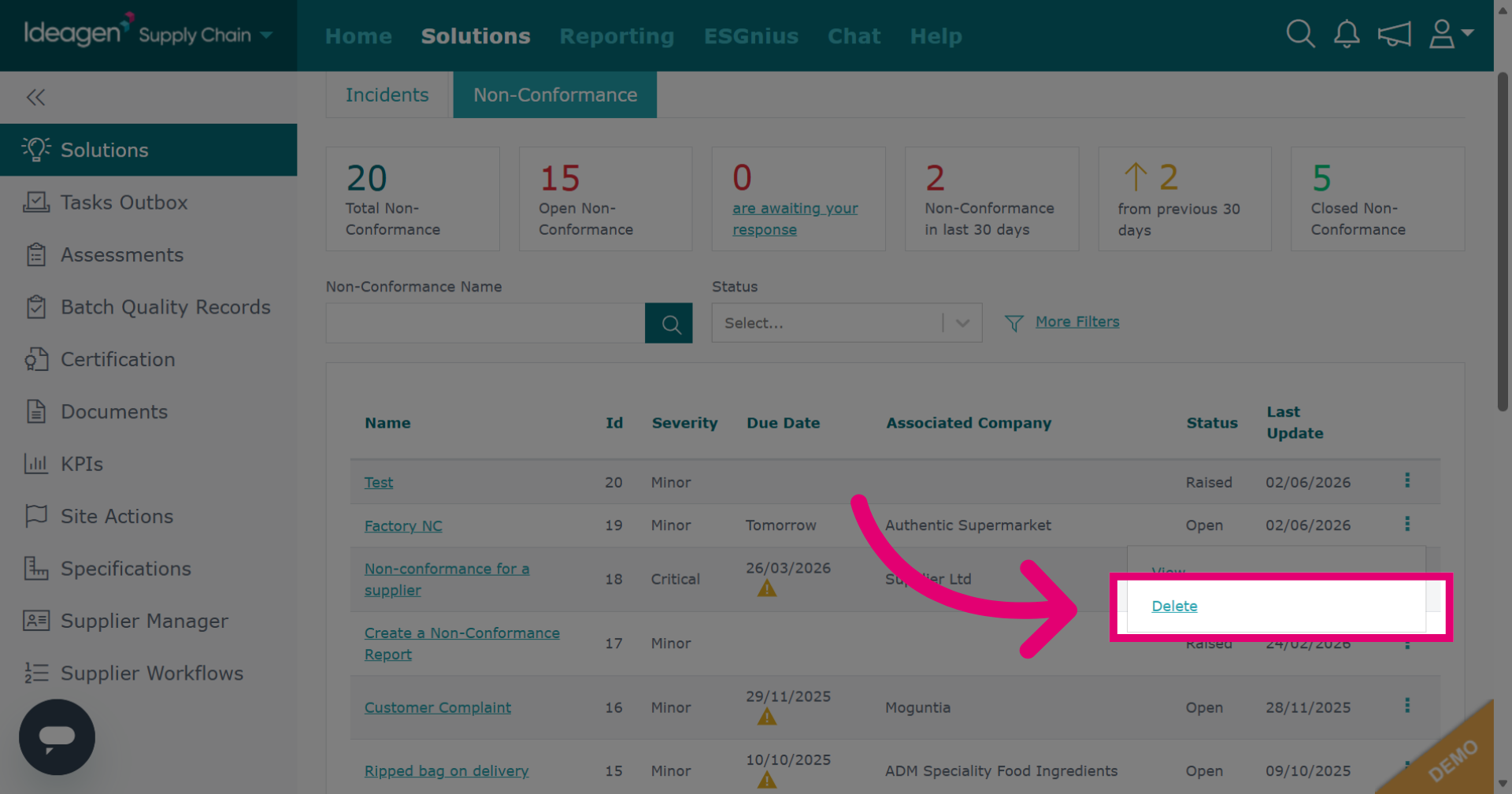1512x794 pixels.
Task: Click the Closed Non-Conformance card
Action: 1377,199
